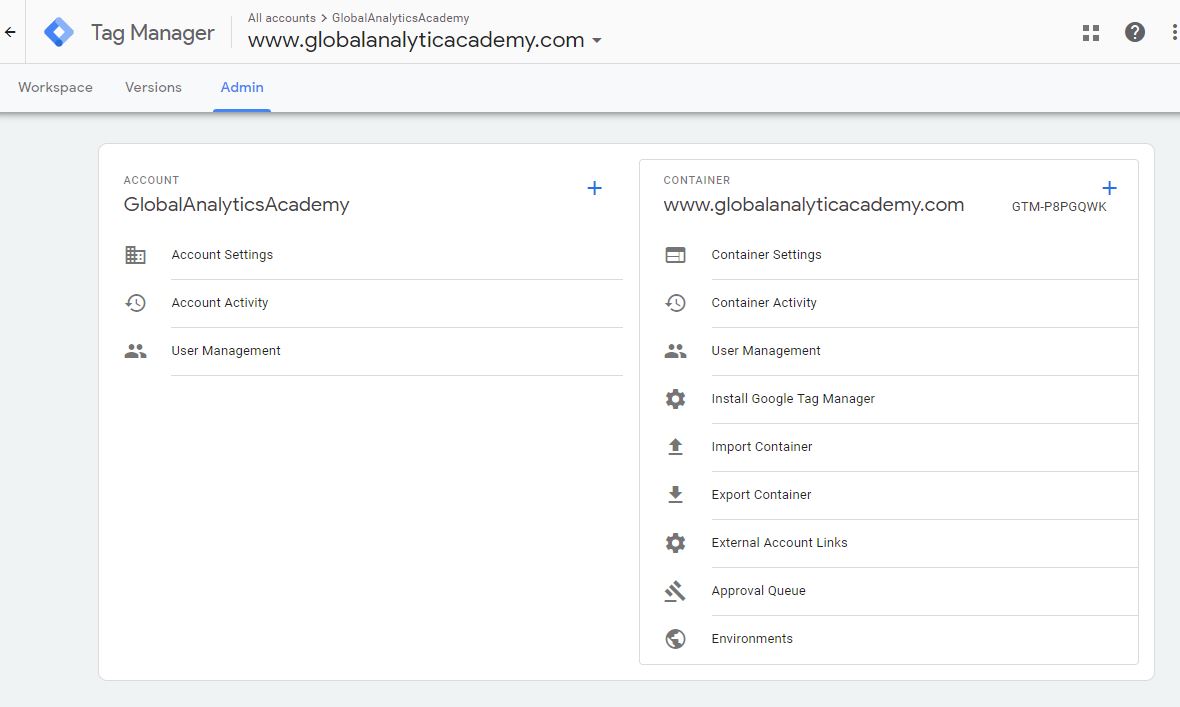Switch to the Workspace tab
Screen dimensions: 1180x707
tap(55, 87)
